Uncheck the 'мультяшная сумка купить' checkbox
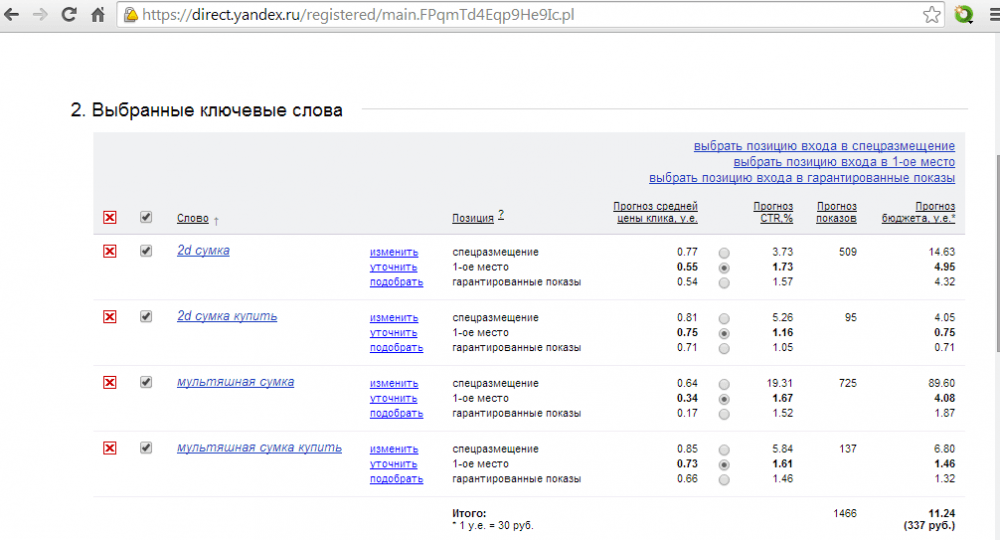The height and width of the screenshot is (540, 1000). click(x=146, y=448)
